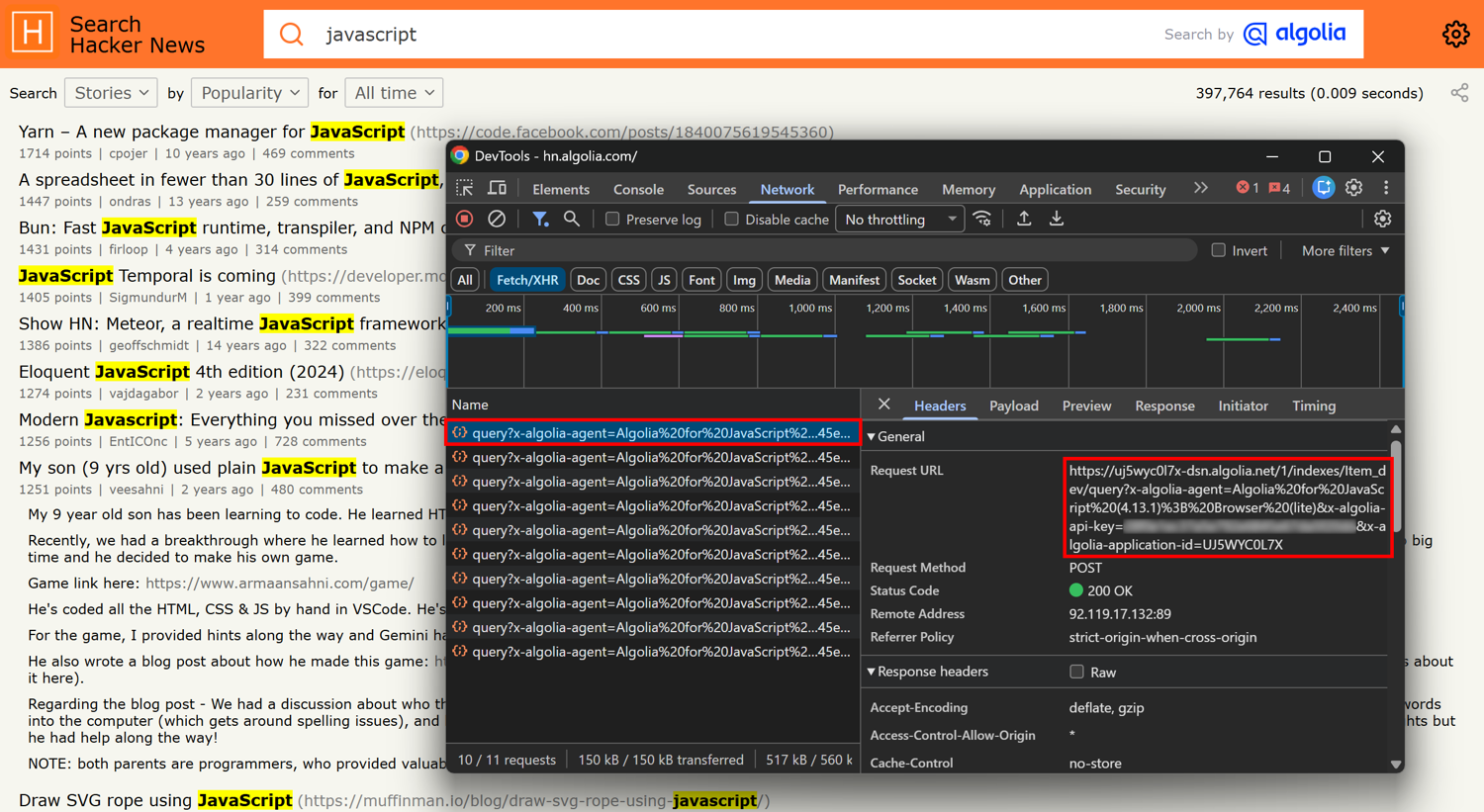Open DevTools three-dot customize menu
The height and width of the screenshot is (812, 1484).
(x=1386, y=188)
